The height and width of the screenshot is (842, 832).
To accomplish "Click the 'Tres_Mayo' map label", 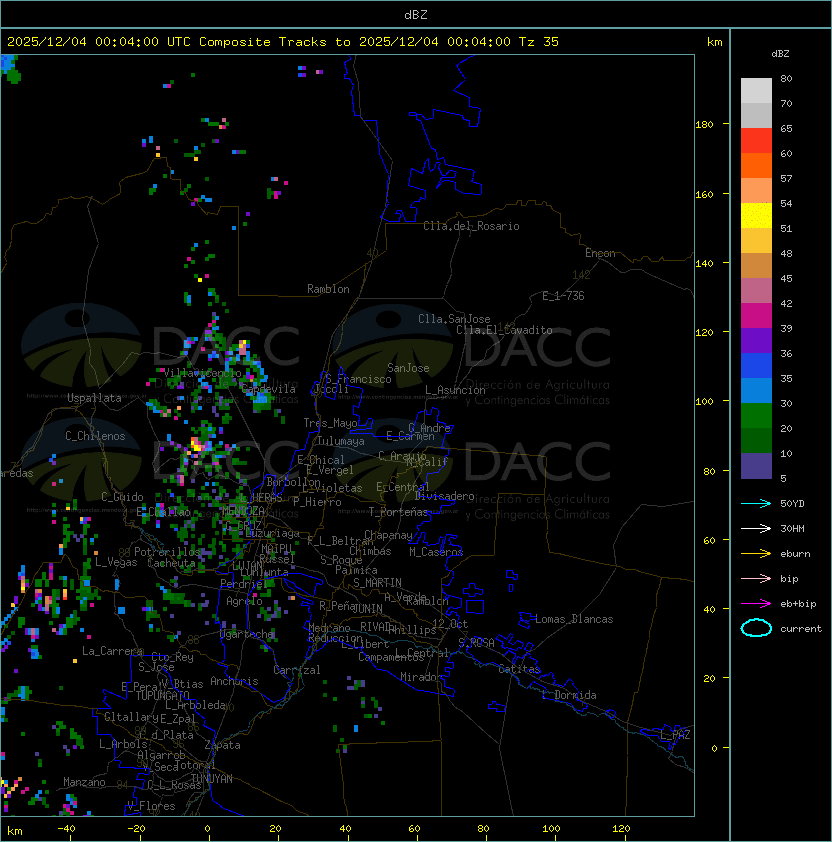I will point(330,423).
